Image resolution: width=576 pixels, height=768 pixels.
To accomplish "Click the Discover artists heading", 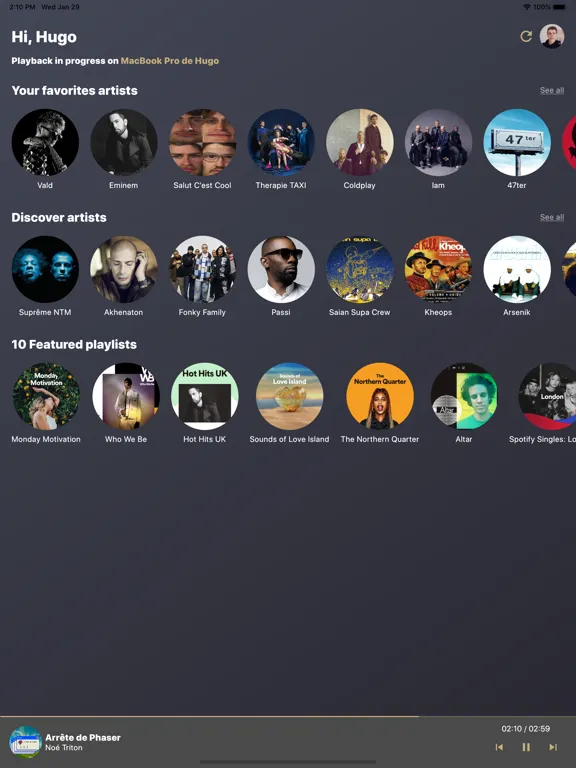I will pyautogui.click(x=59, y=217).
